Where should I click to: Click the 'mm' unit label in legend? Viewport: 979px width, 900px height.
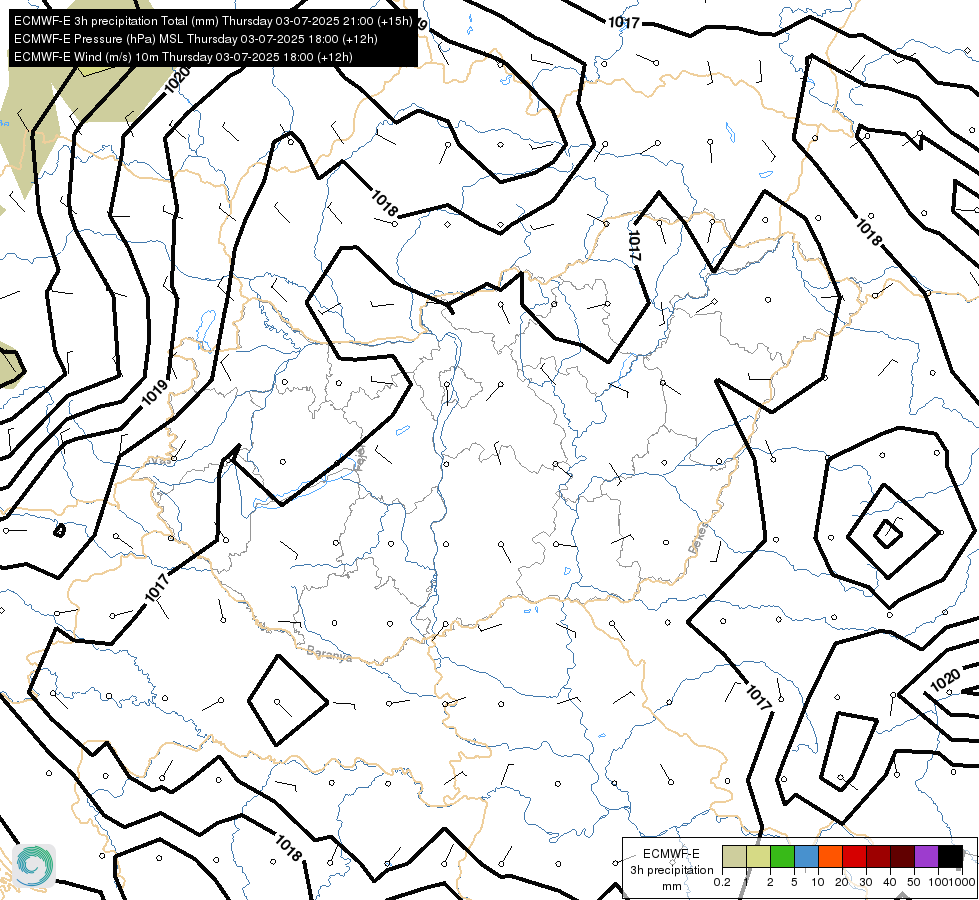tap(672, 886)
